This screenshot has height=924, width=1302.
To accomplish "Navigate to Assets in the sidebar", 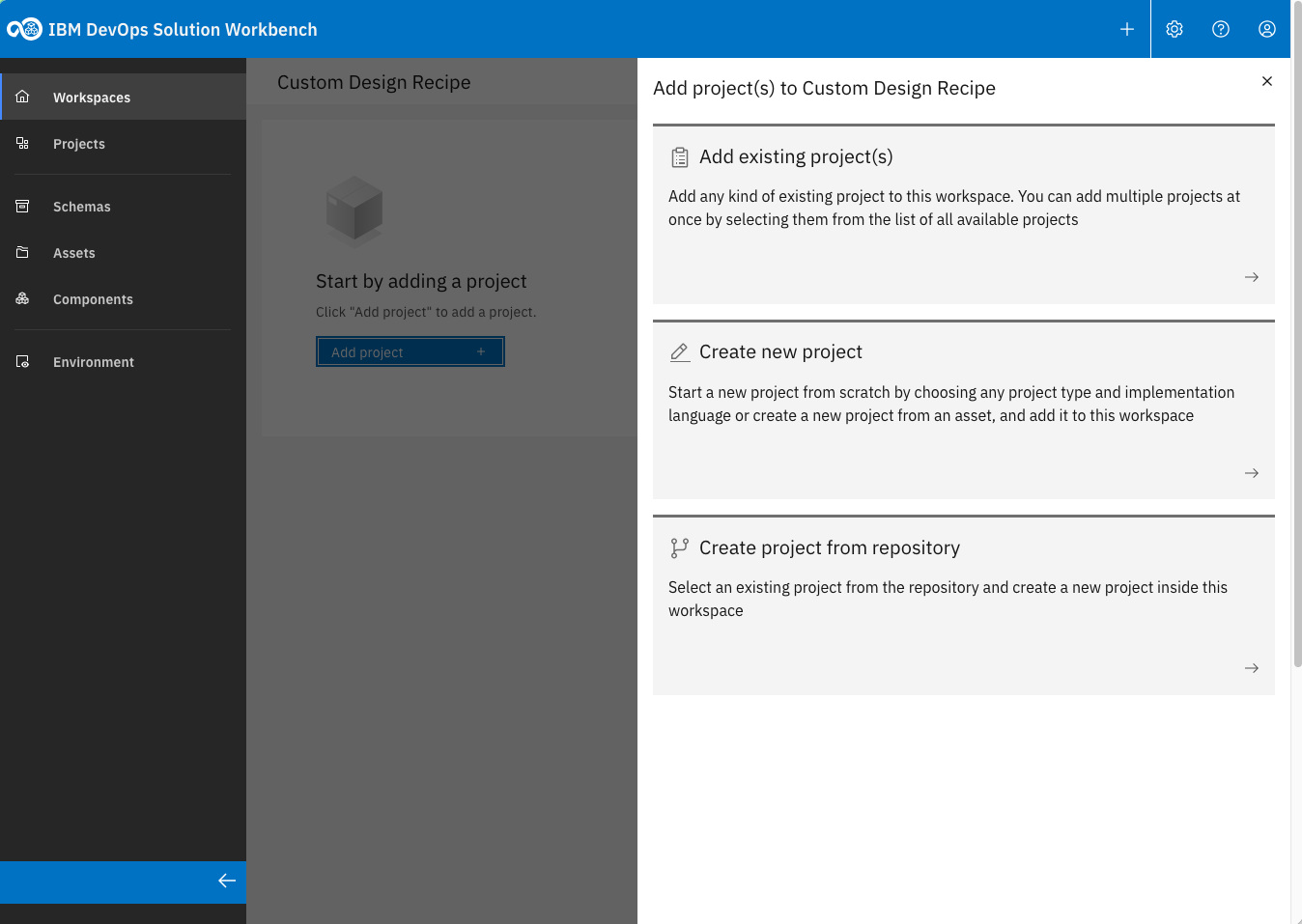I will (124, 252).
